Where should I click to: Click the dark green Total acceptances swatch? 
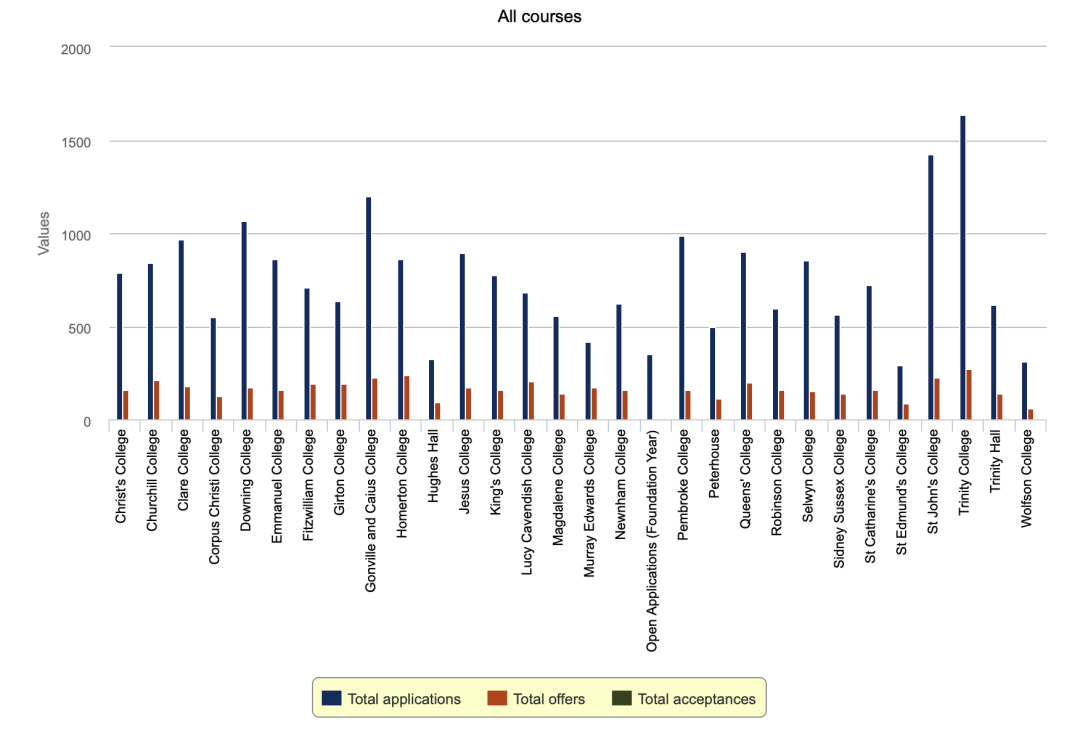pos(621,699)
